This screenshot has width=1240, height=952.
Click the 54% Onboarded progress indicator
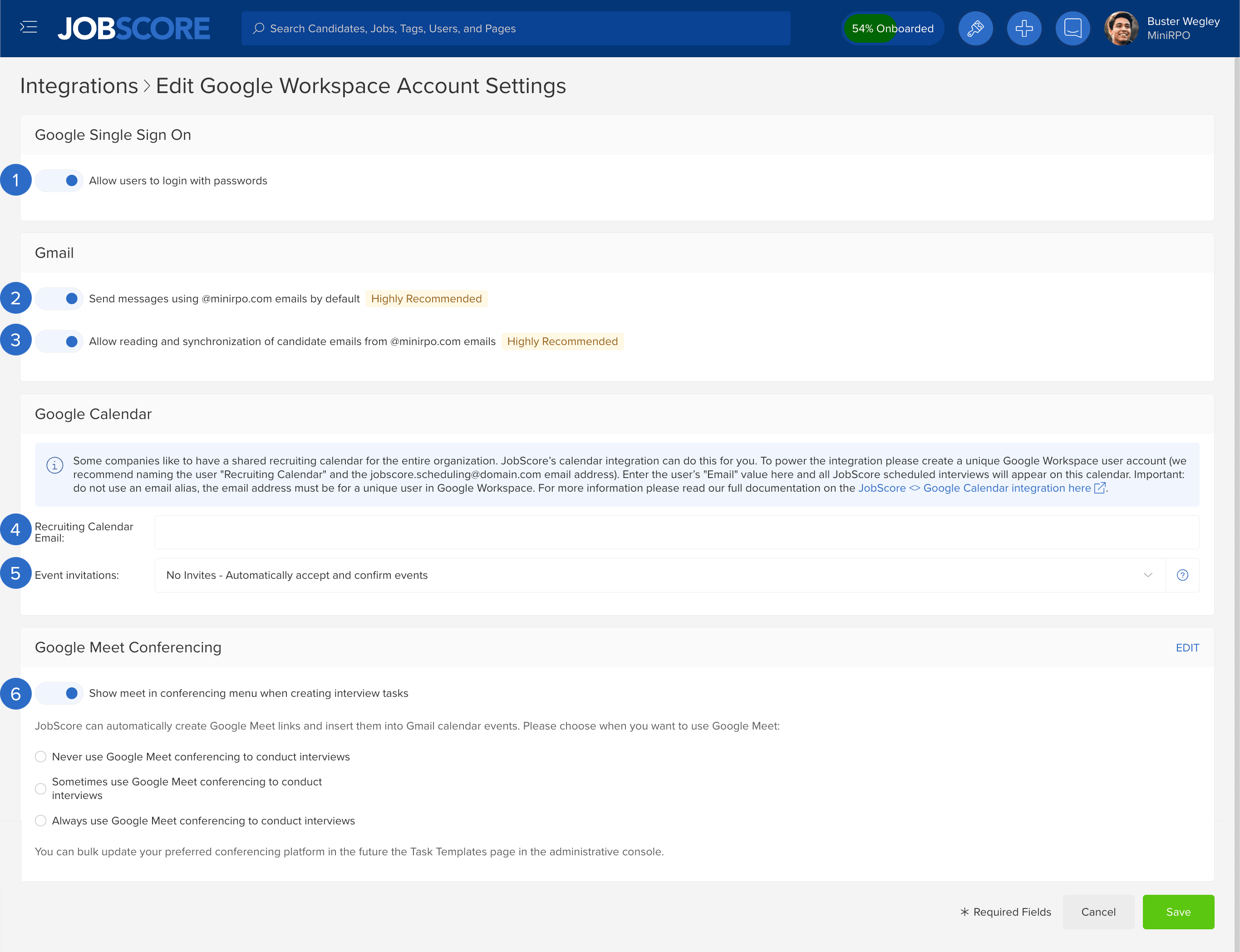[892, 28]
